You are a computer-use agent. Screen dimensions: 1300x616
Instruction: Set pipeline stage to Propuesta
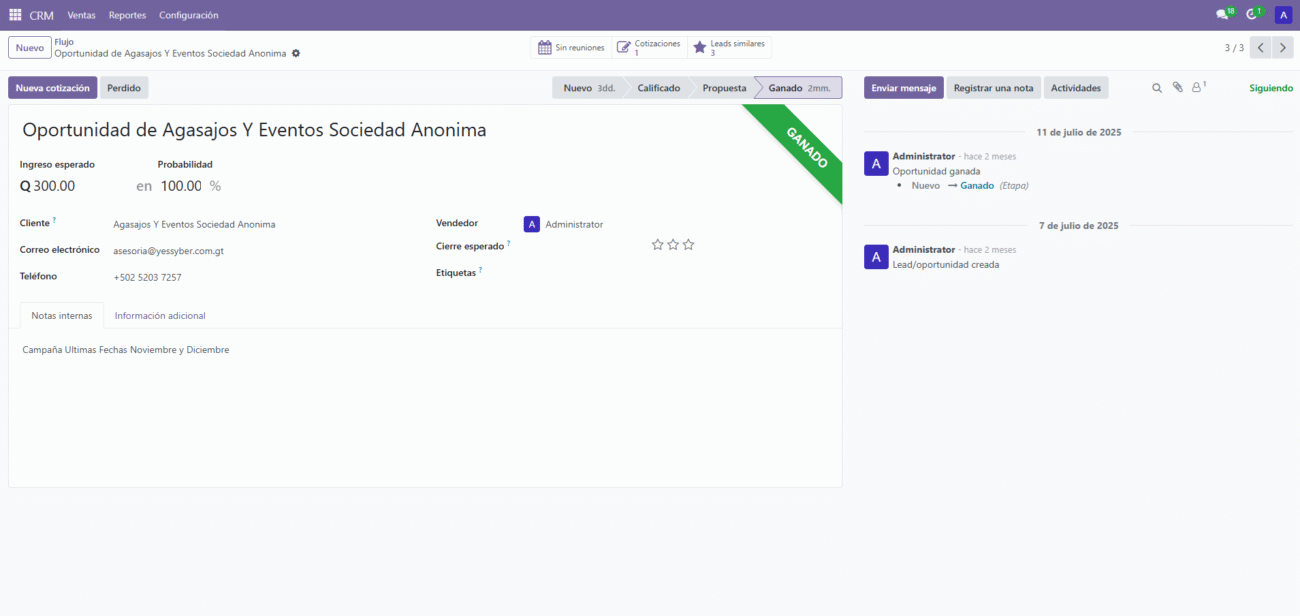[724, 88]
